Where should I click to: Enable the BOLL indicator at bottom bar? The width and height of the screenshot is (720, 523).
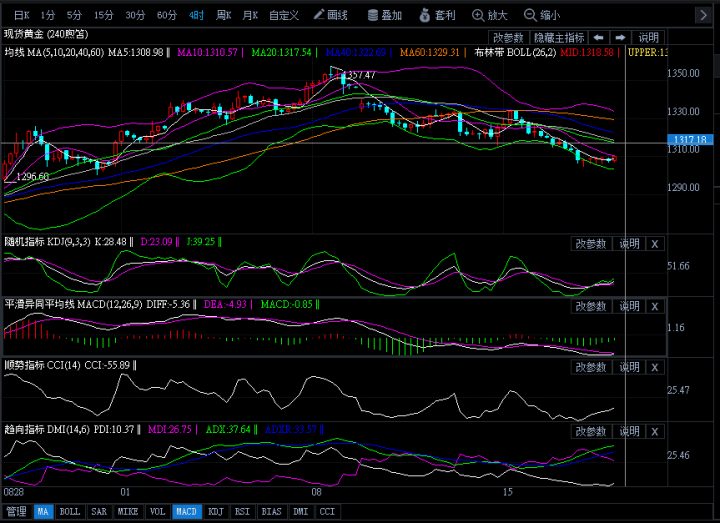coord(70,511)
